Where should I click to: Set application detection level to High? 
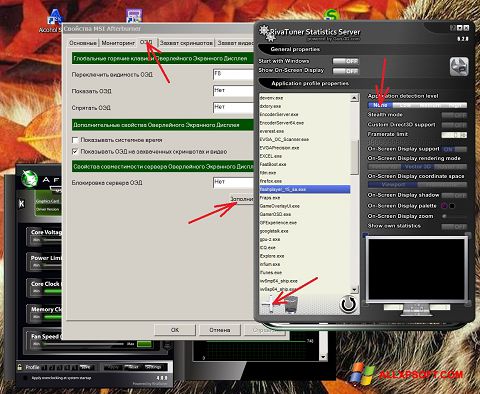455,105
